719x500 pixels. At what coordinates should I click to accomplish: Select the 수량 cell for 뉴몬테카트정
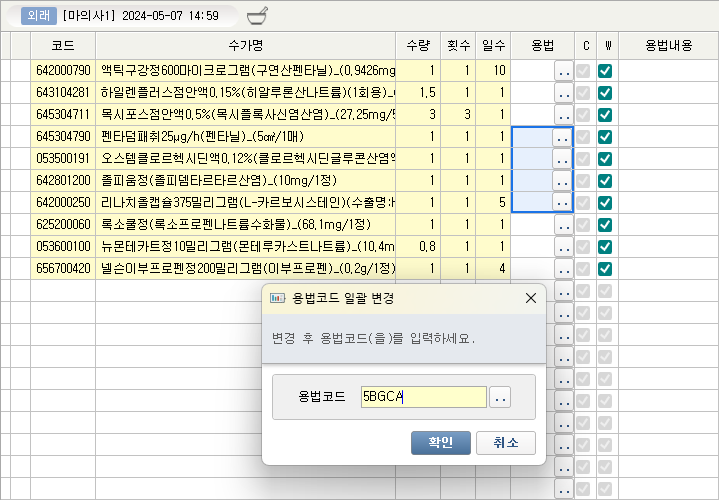pyautogui.click(x=419, y=247)
